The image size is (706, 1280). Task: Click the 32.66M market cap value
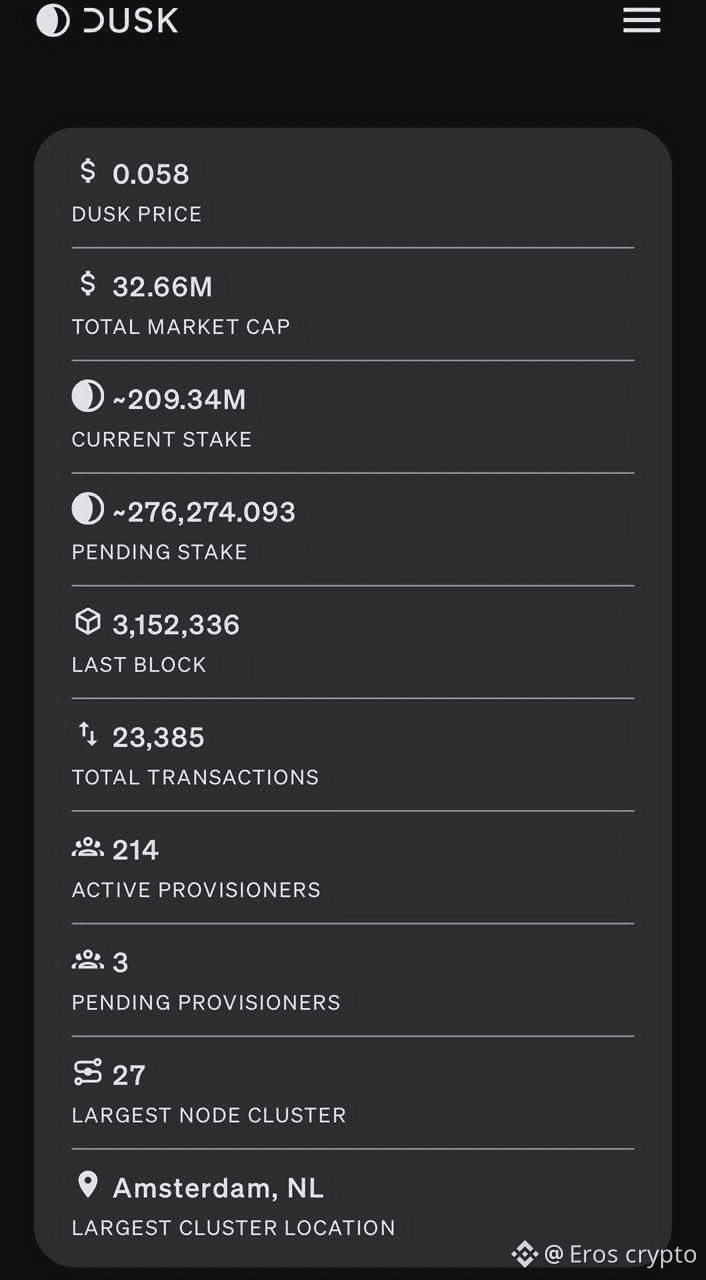click(x=162, y=287)
